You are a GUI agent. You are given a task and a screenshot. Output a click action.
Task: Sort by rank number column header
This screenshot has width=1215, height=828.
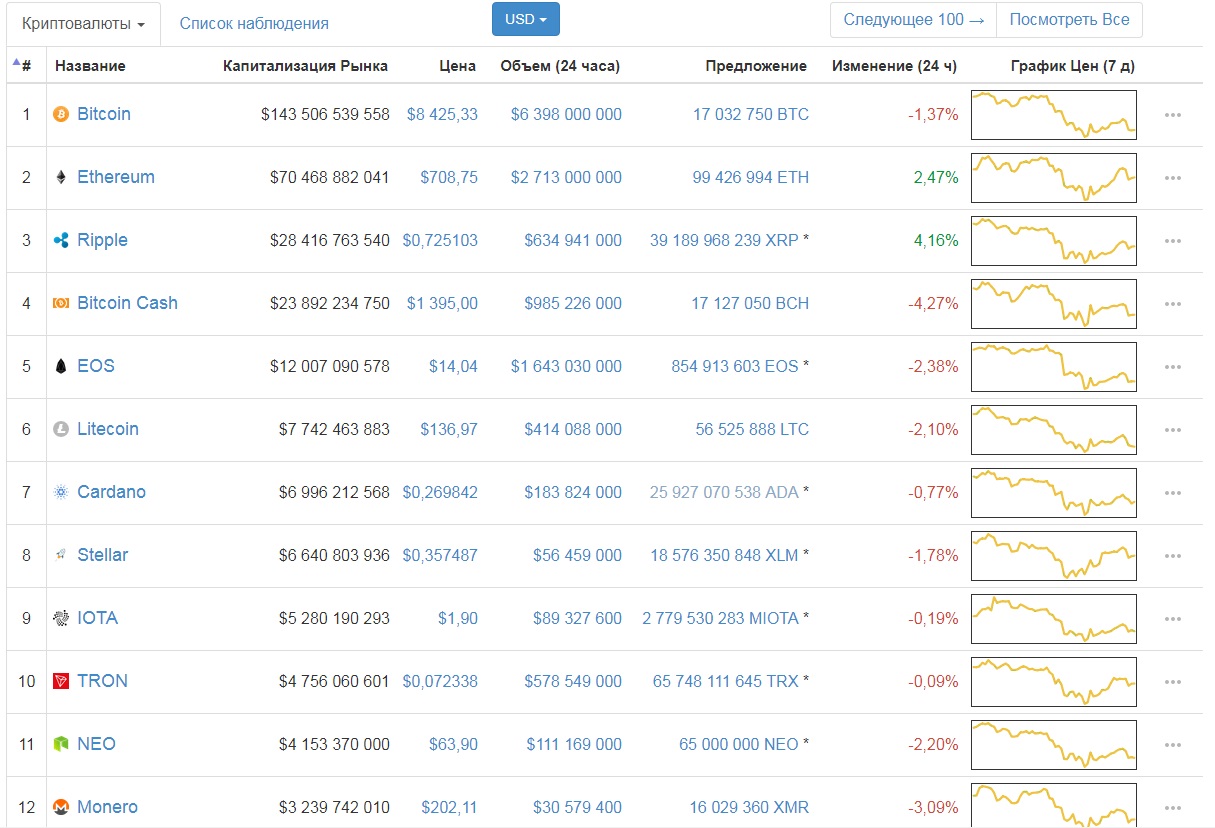[24, 66]
